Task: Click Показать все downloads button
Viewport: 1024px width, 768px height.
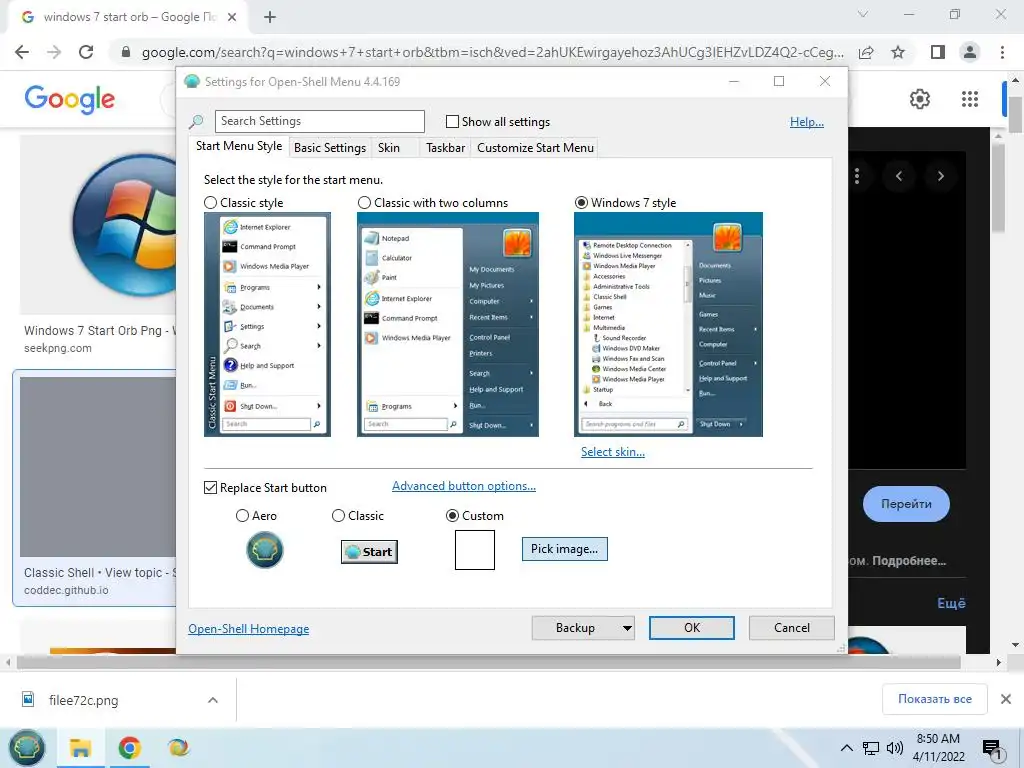Action: pos(935,699)
